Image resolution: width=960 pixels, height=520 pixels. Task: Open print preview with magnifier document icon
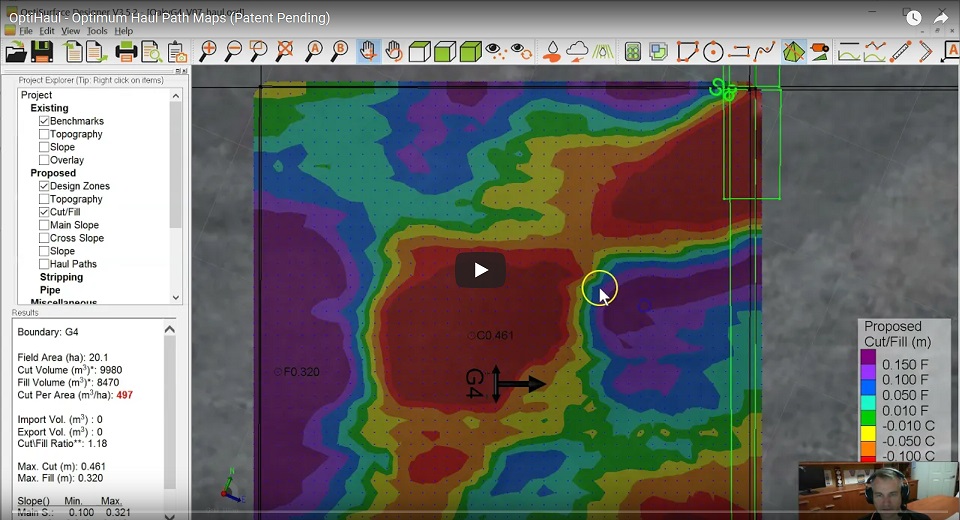tap(151, 52)
